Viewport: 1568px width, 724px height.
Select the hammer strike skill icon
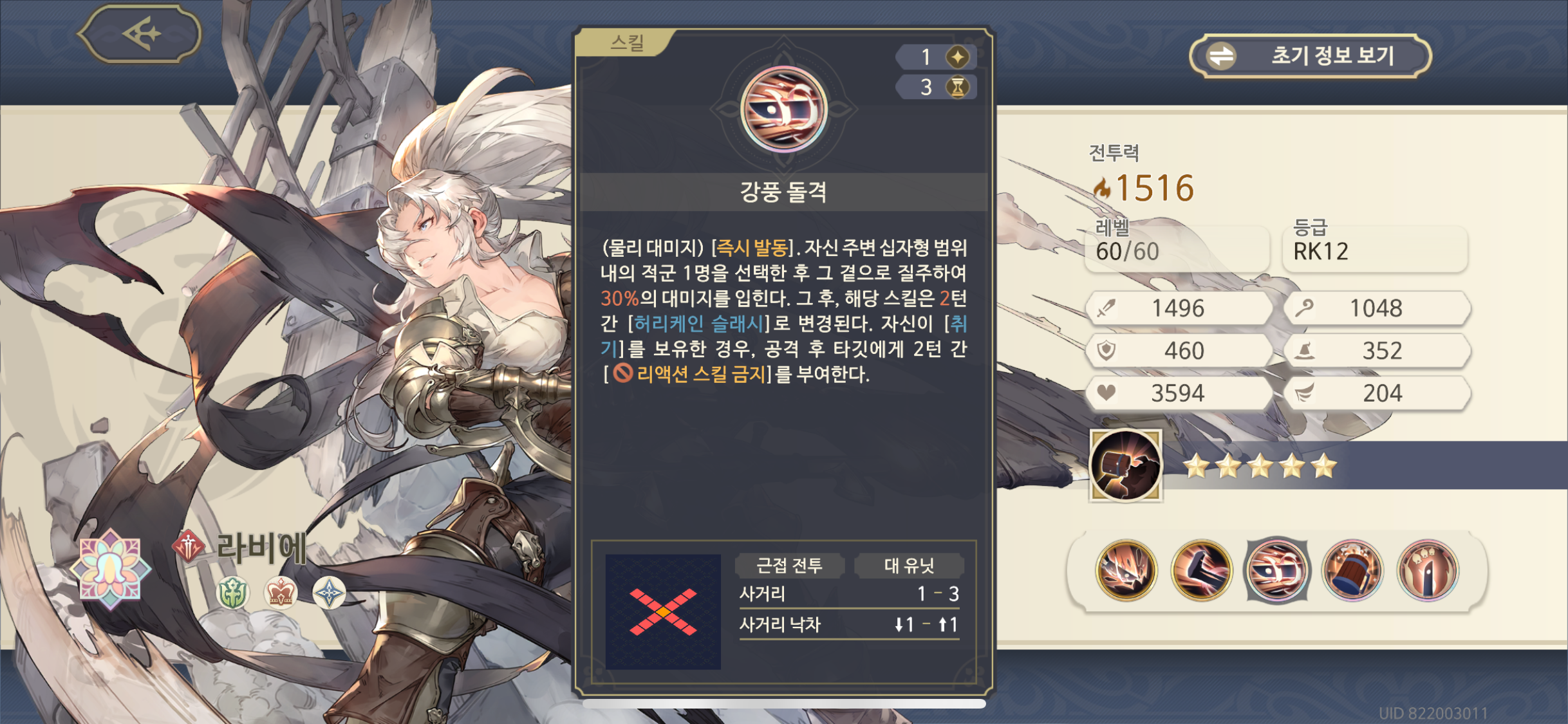1201,570
